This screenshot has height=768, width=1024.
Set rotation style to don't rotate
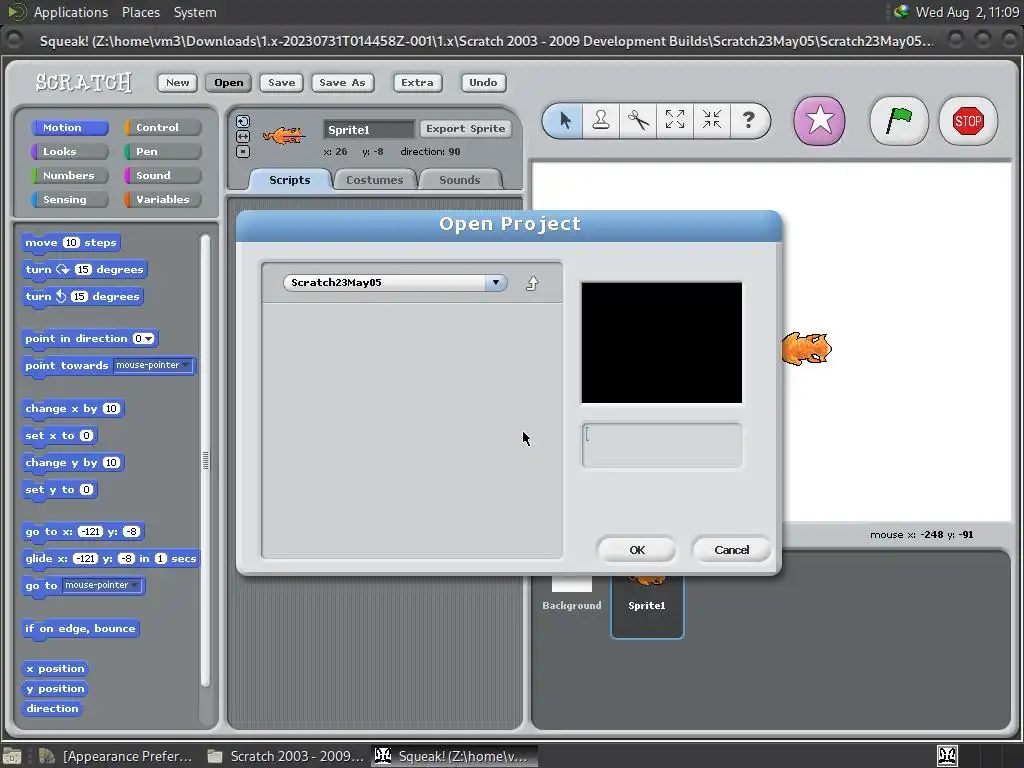click(x=242, y=152)
